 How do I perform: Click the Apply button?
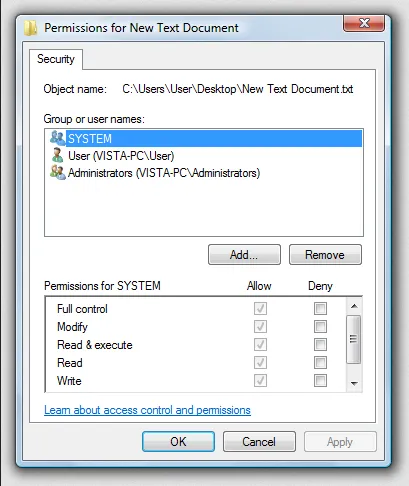coord(340,442)
